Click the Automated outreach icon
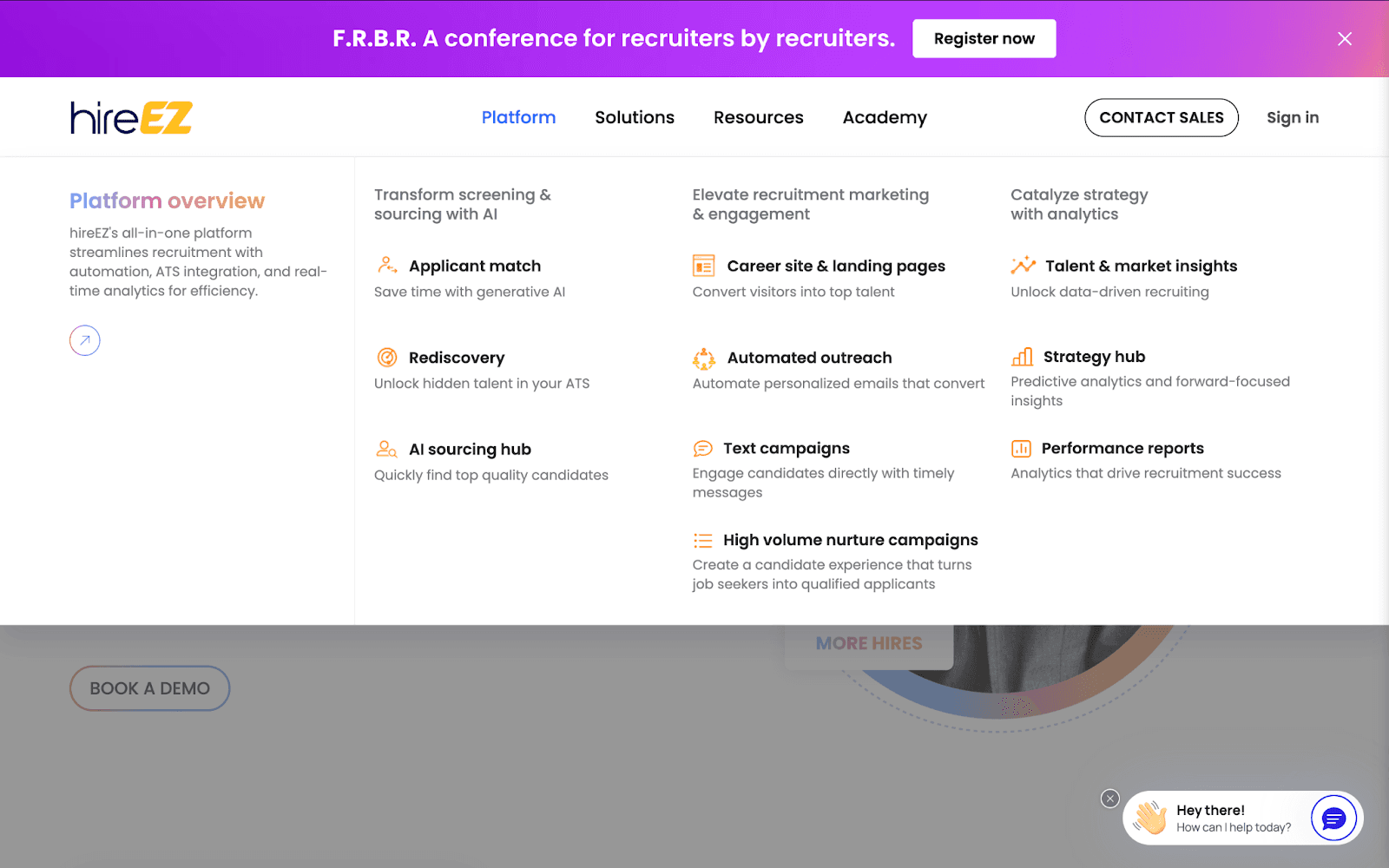 (703, 358)
